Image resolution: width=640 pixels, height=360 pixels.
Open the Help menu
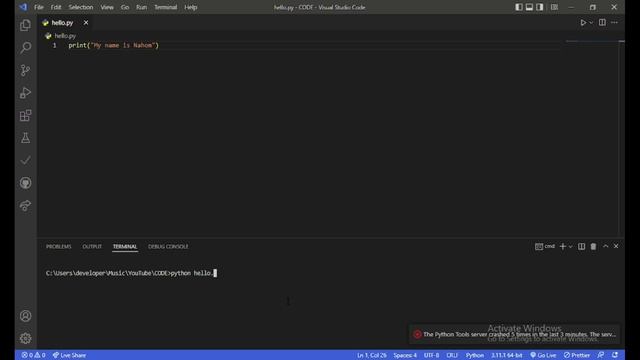point(191,7)
